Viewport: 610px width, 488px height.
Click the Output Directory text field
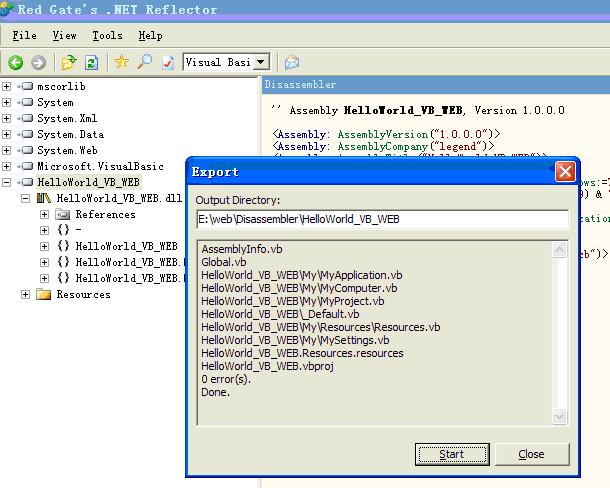click(x=382, y=219)
